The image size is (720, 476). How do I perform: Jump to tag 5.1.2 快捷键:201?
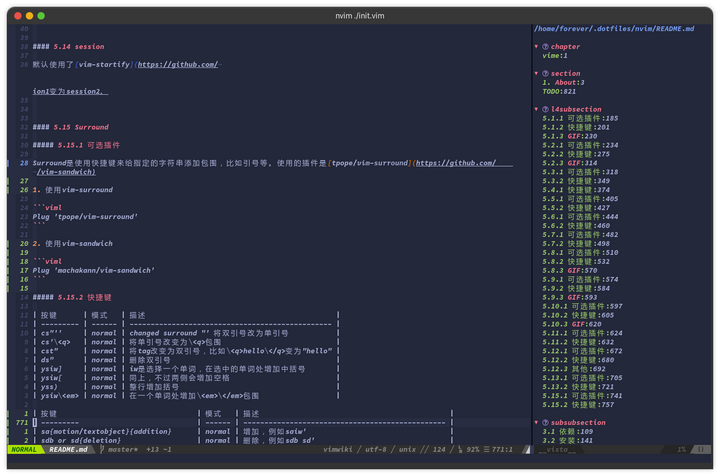click(x=576, y=127)
